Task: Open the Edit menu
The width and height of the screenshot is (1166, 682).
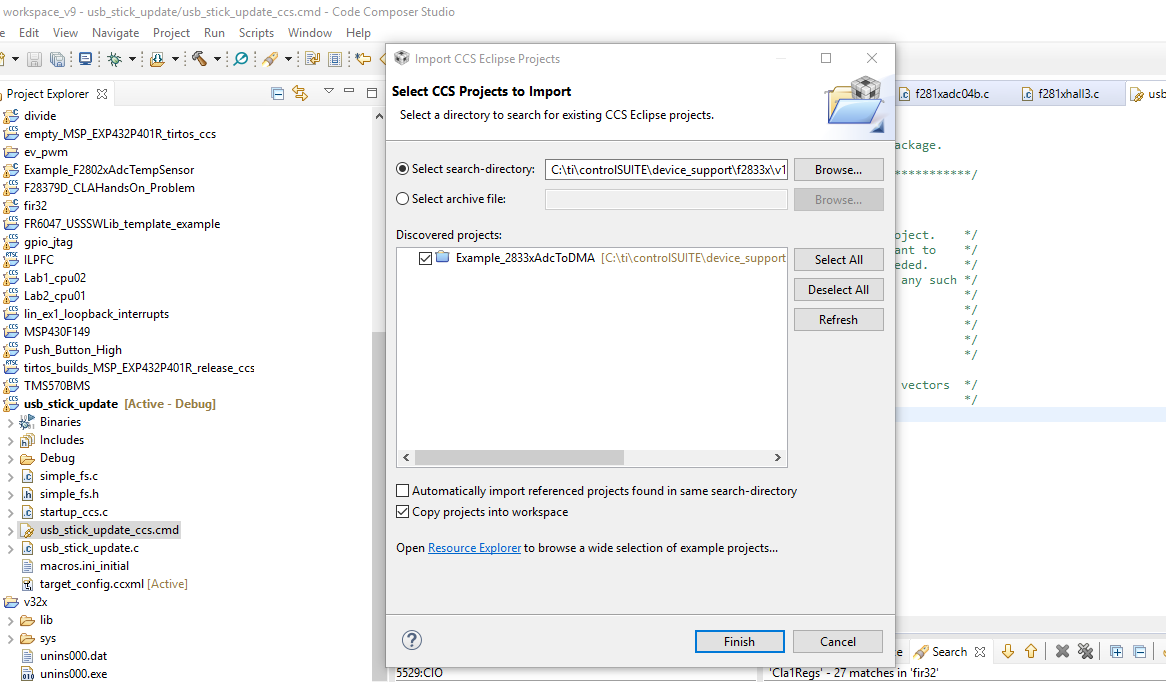Action: click(29, 33)
